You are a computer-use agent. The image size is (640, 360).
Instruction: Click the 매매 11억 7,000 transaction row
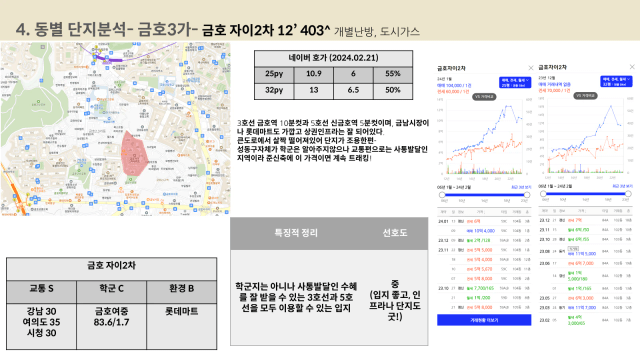point(585,307)
